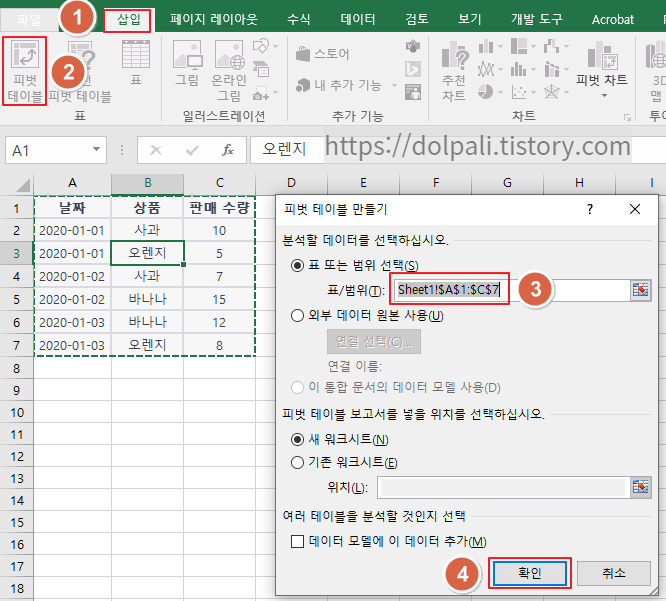Select column C header

(x=220, y=183)
